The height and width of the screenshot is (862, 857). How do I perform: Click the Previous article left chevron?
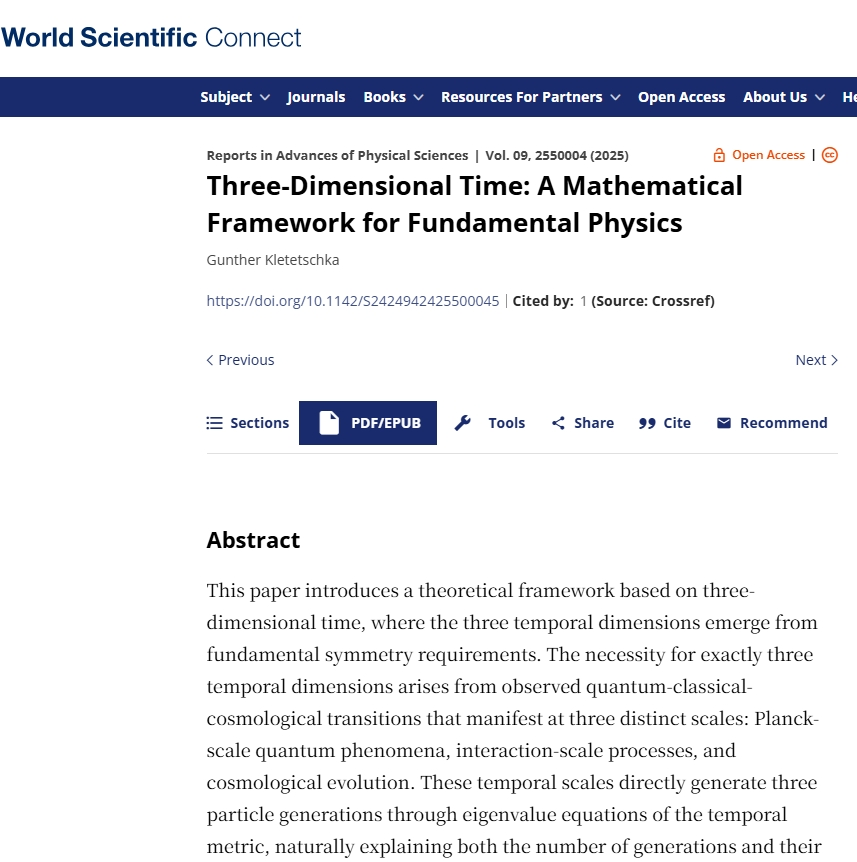click(x=209, y=360)
